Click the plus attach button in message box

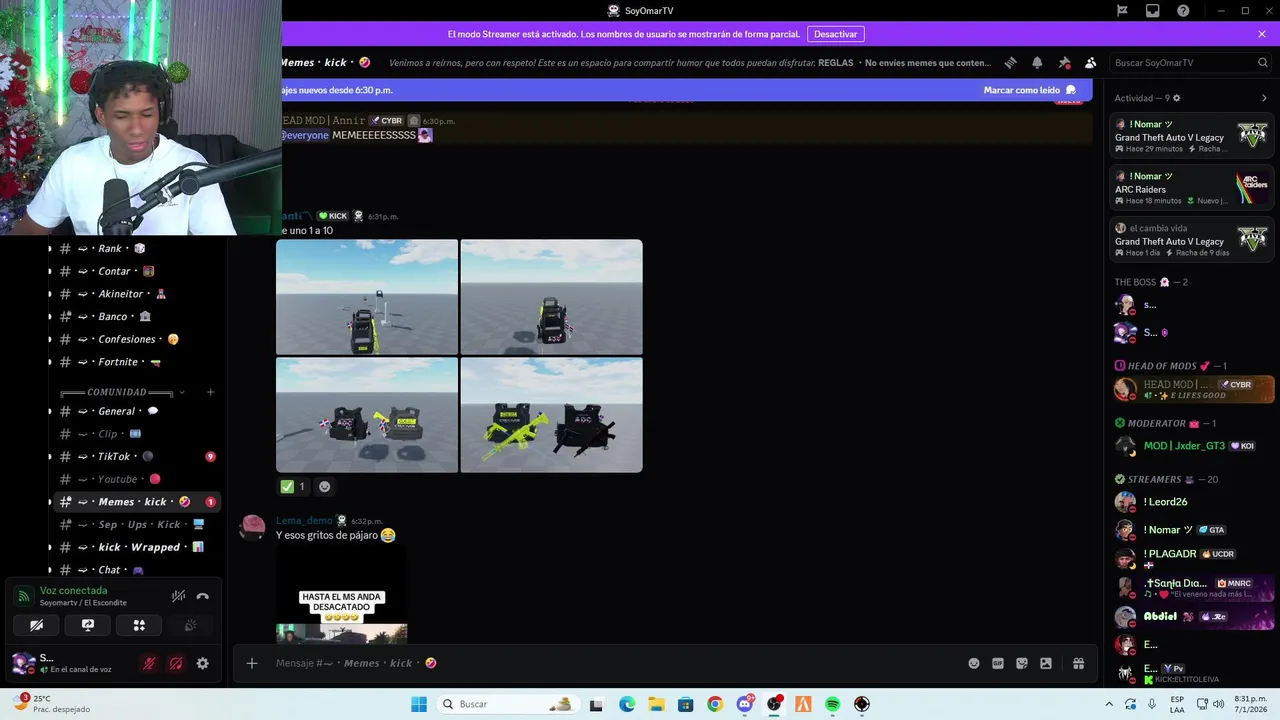click(x=252, y=663)
